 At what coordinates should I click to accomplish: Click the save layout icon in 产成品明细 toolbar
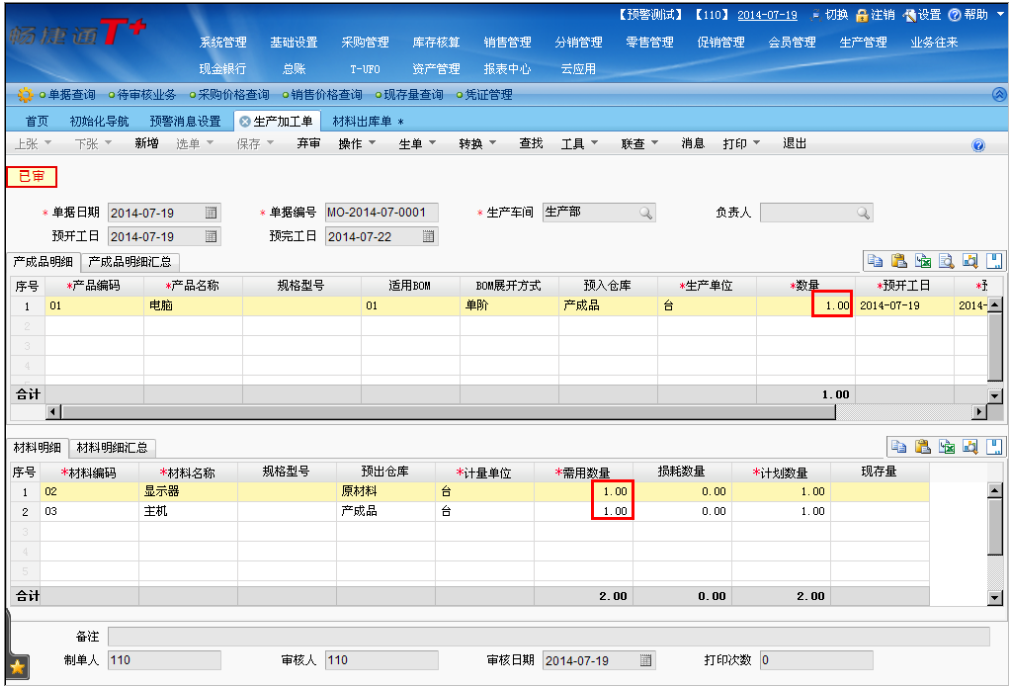point(994,261)
